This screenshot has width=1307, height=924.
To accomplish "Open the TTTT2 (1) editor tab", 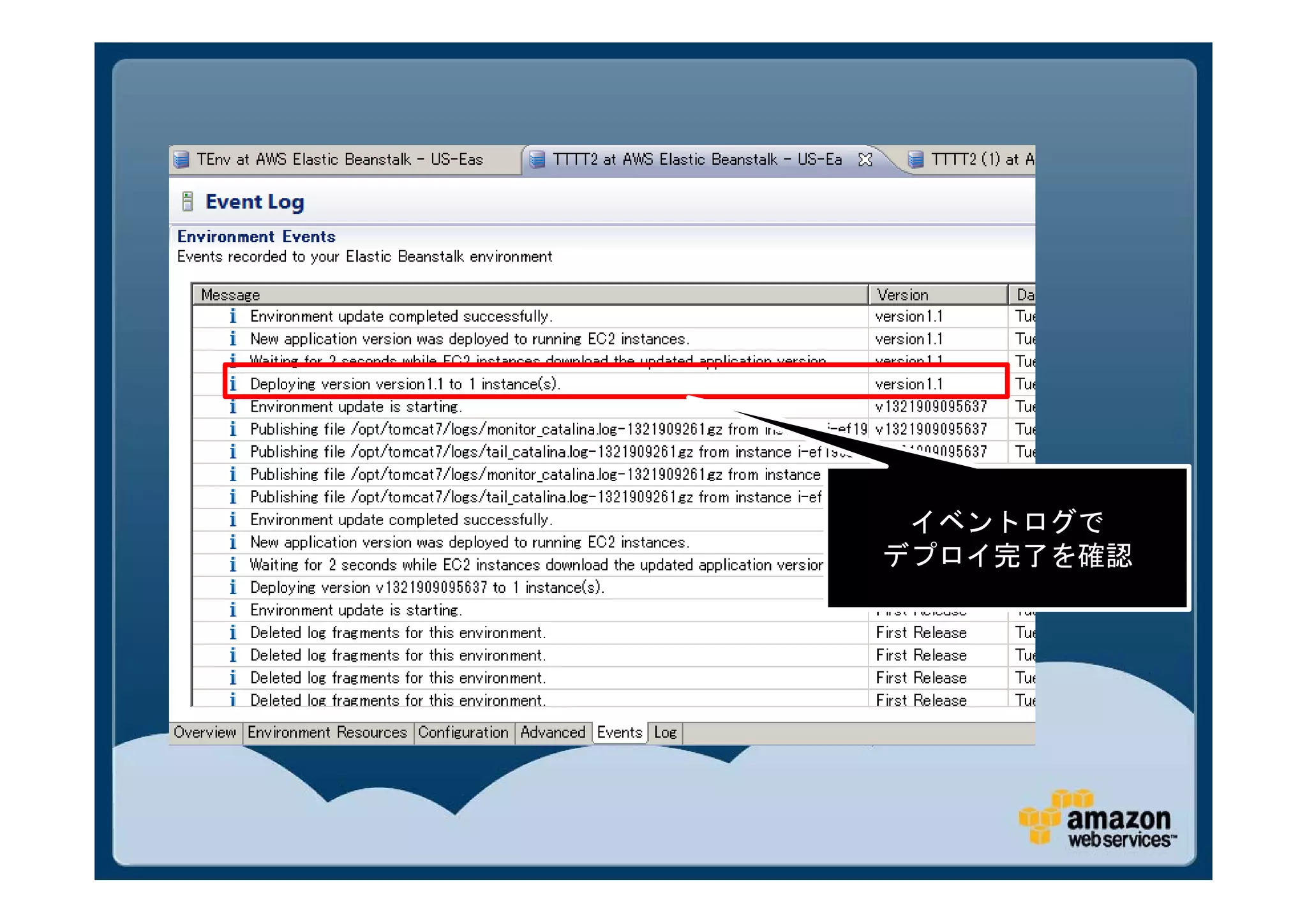I will pos(980,160).
